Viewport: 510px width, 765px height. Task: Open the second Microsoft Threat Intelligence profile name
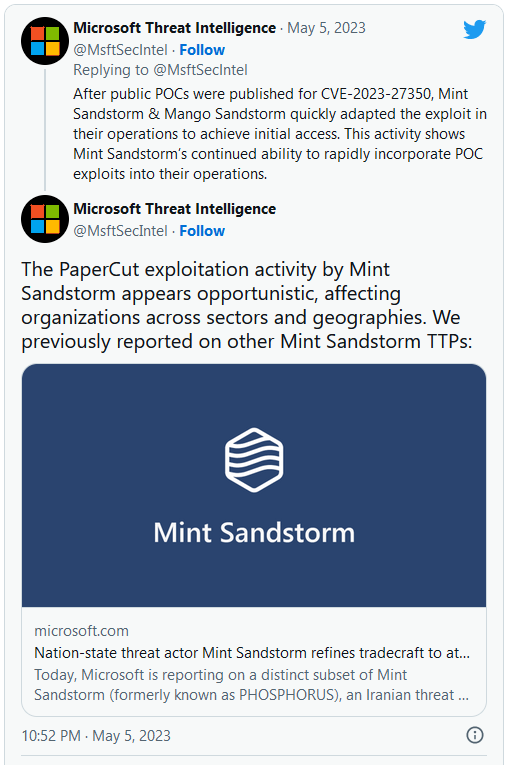point(174,209)
